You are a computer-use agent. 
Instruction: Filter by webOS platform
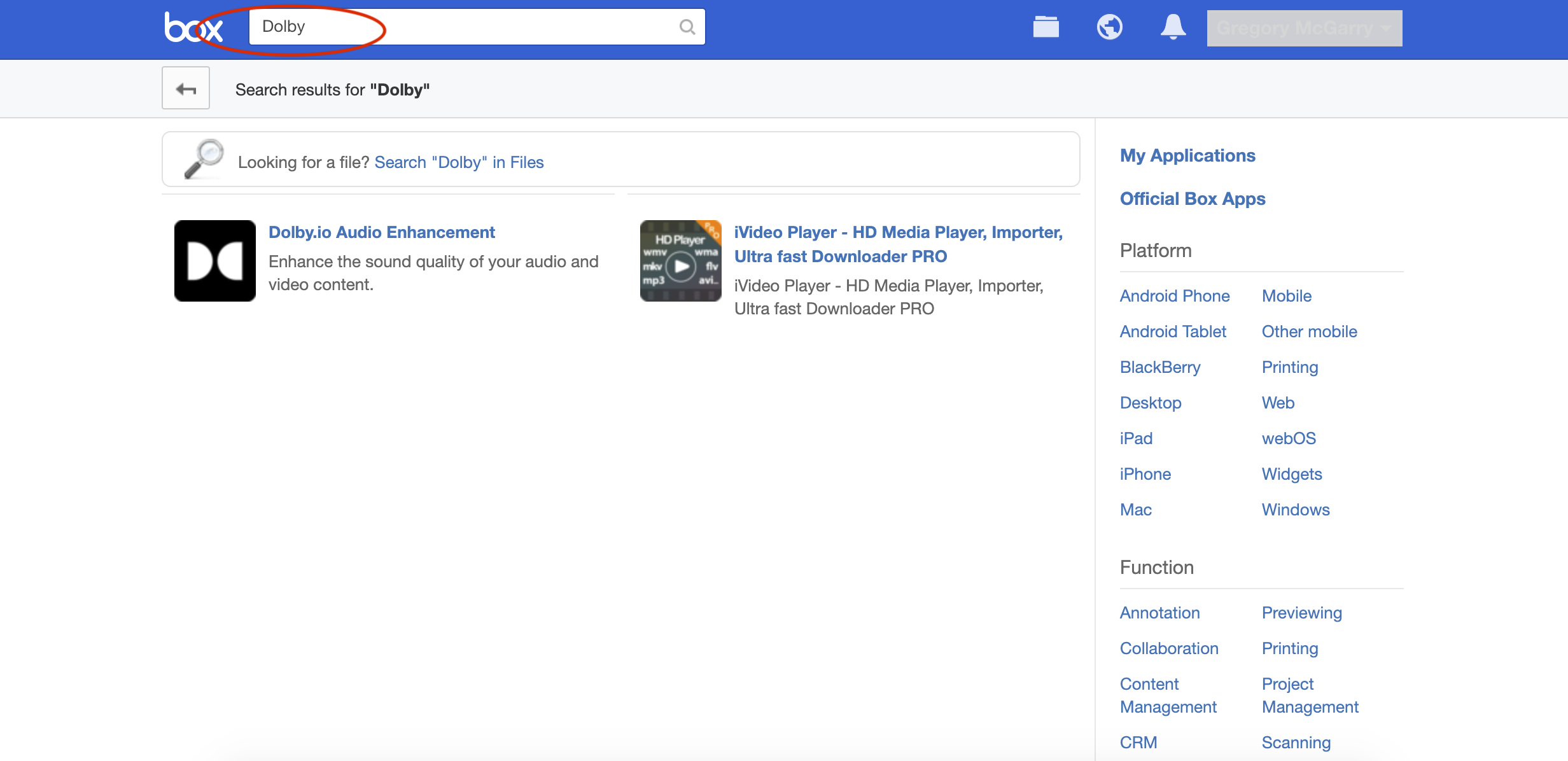(1289, 438)
